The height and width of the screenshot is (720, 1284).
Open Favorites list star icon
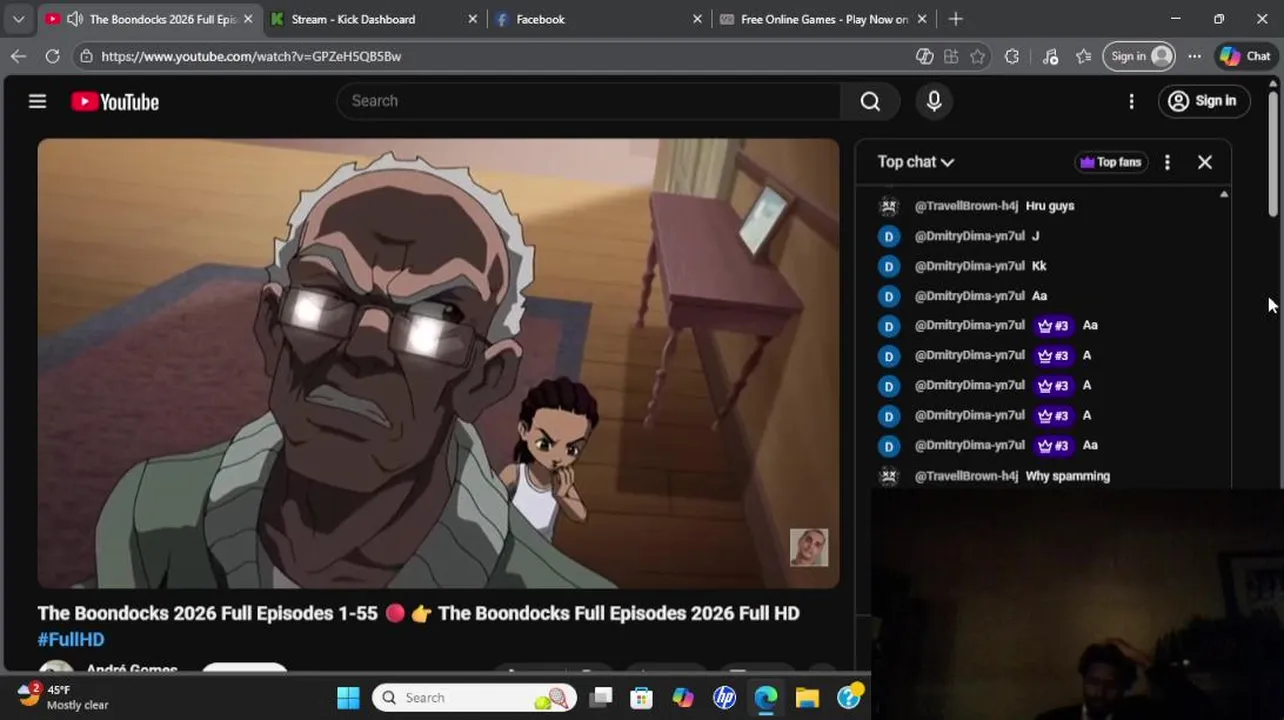click(1084, 56)
